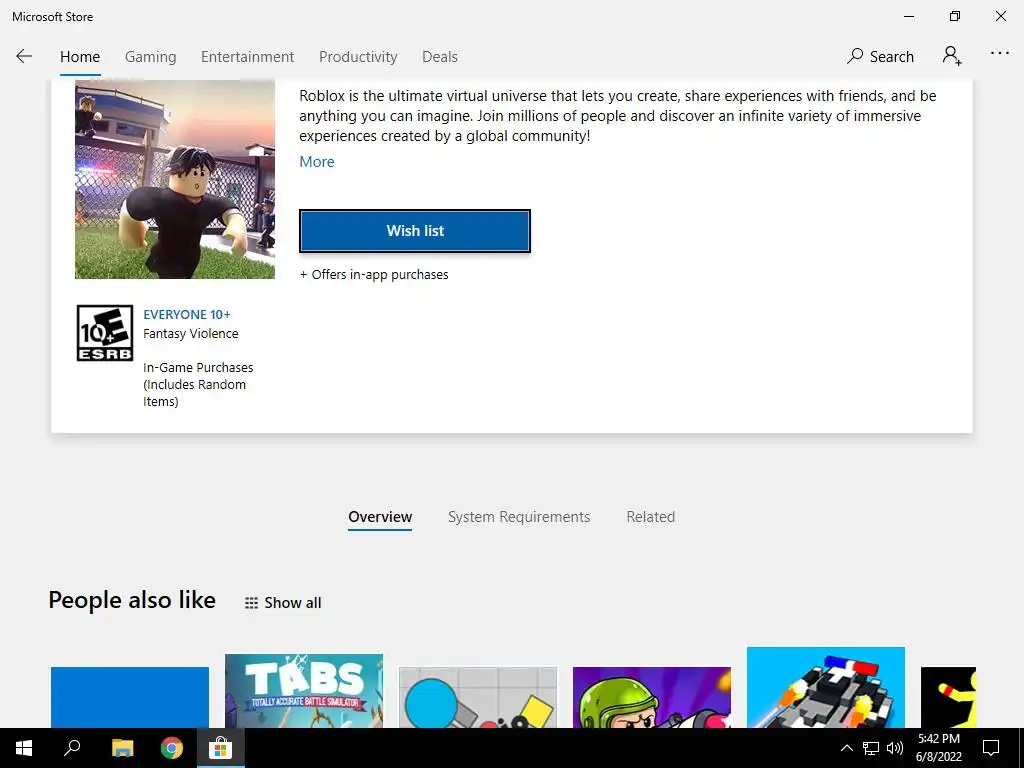Switch to the Gaming tab

point(150,57)
